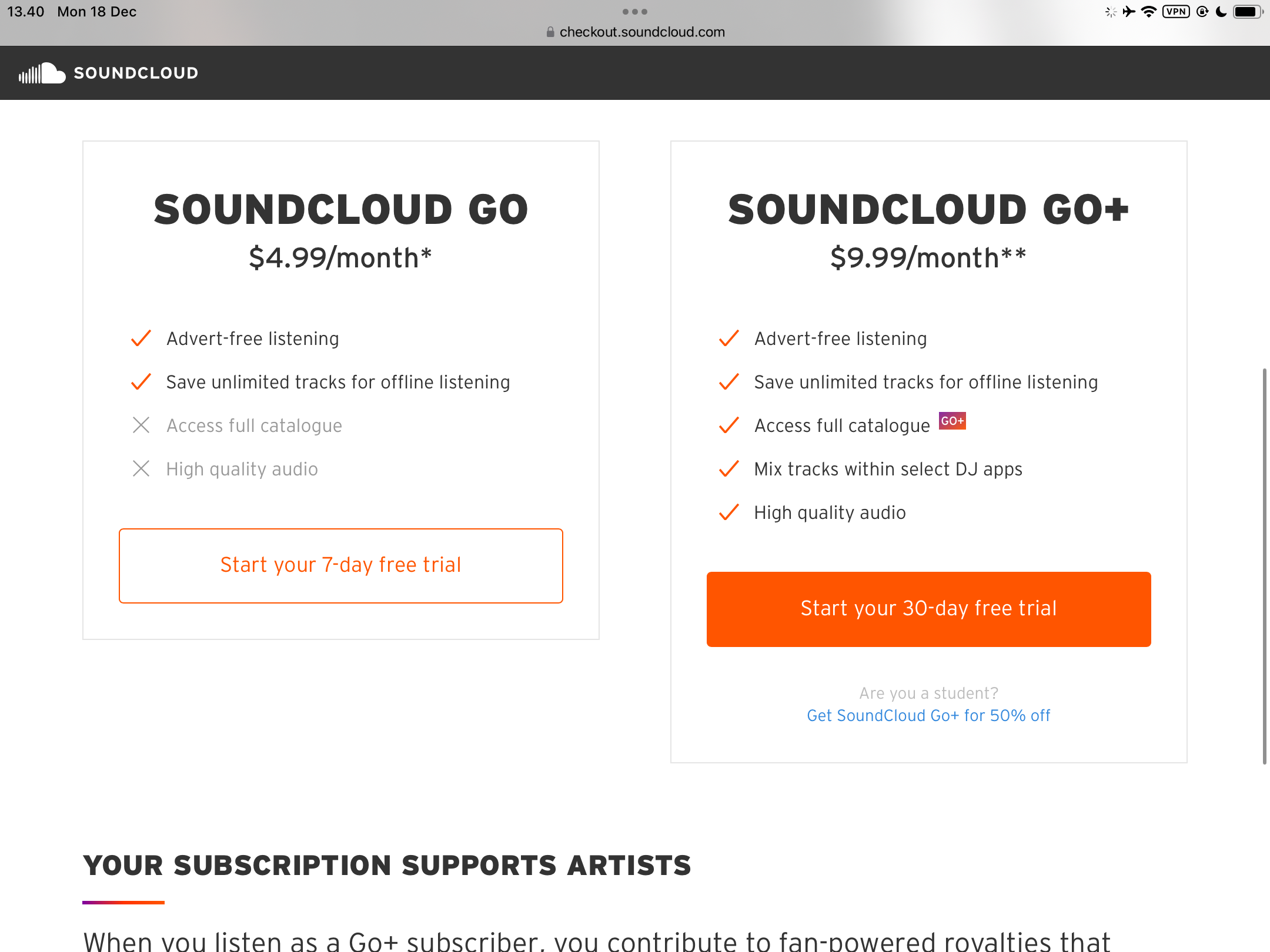Viewport: 1270px width, 952px height.
Task: Tap the battery indicator icon
Action: point(1246,12)
